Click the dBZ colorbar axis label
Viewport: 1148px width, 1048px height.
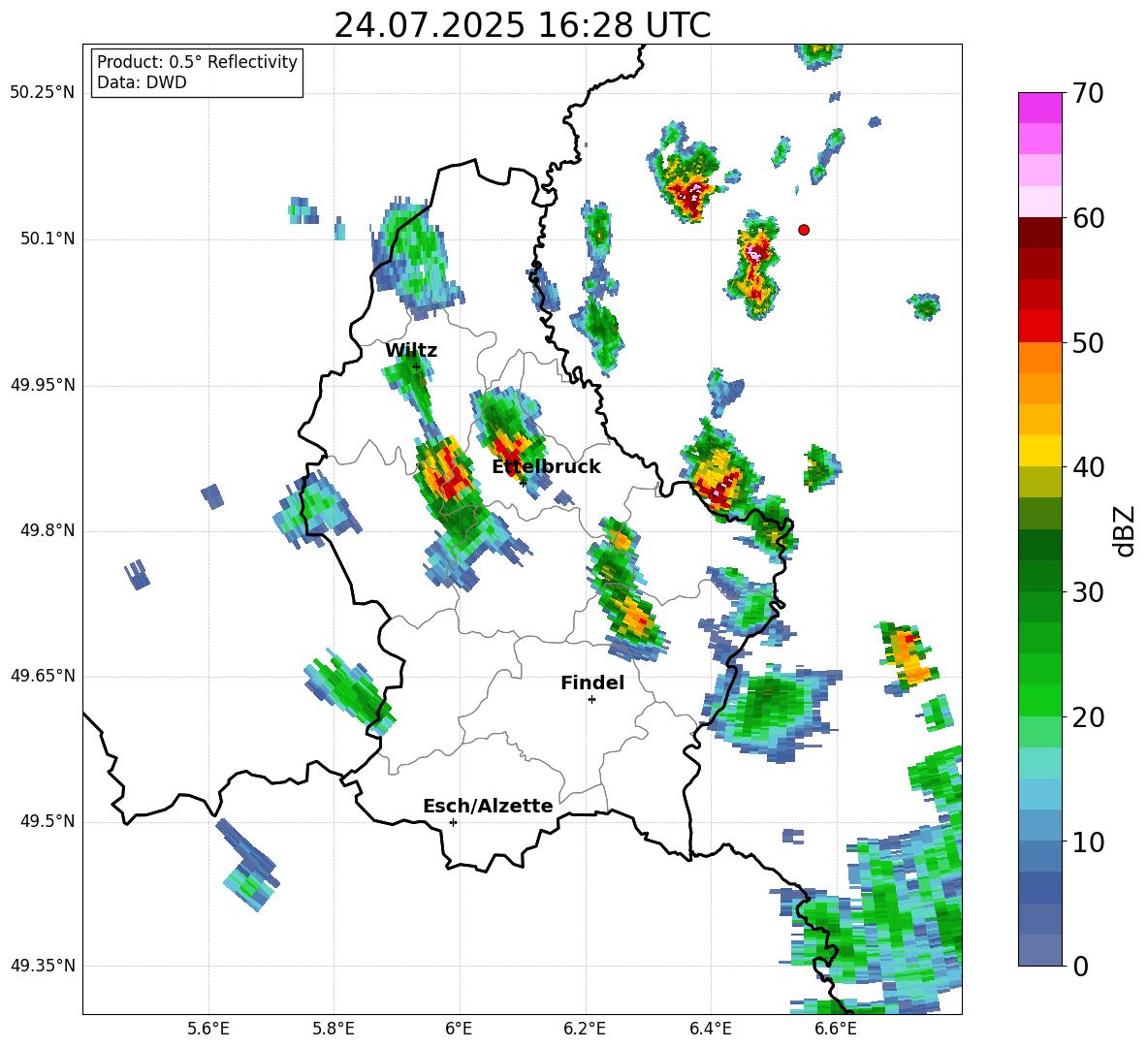click(1126, 530)
